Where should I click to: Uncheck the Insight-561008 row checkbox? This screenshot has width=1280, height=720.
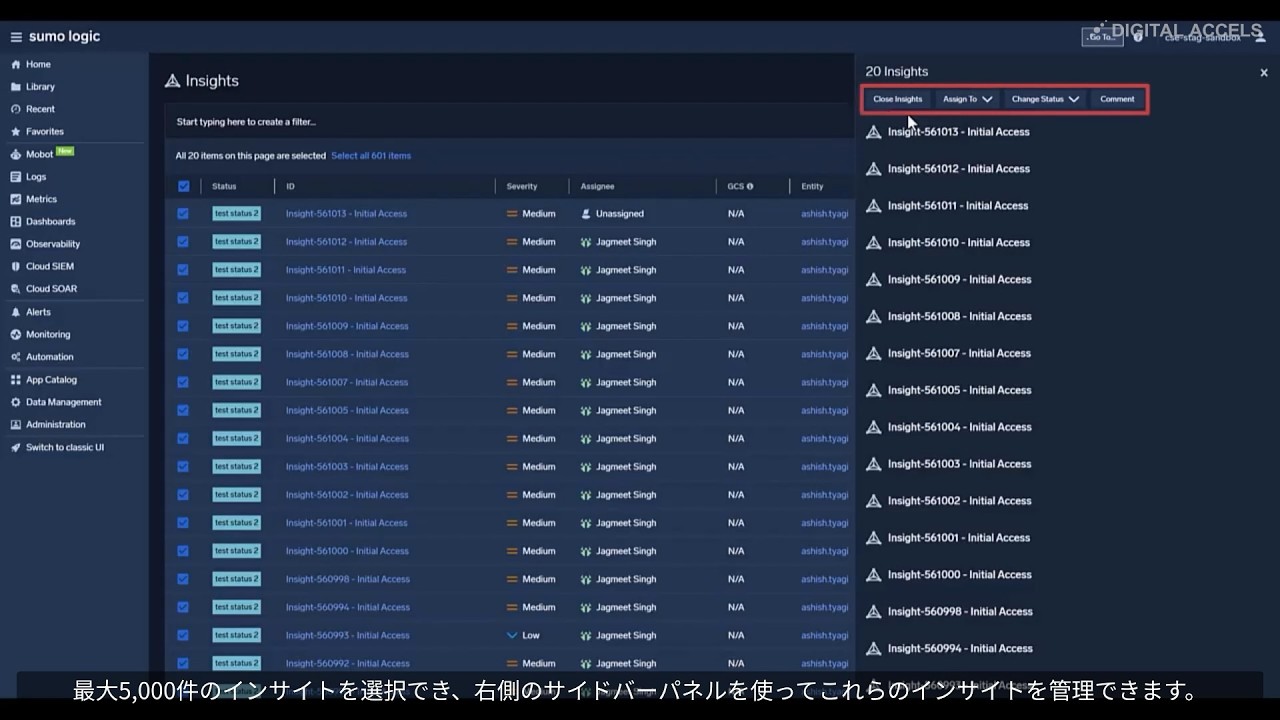click(x=183, y=354)
